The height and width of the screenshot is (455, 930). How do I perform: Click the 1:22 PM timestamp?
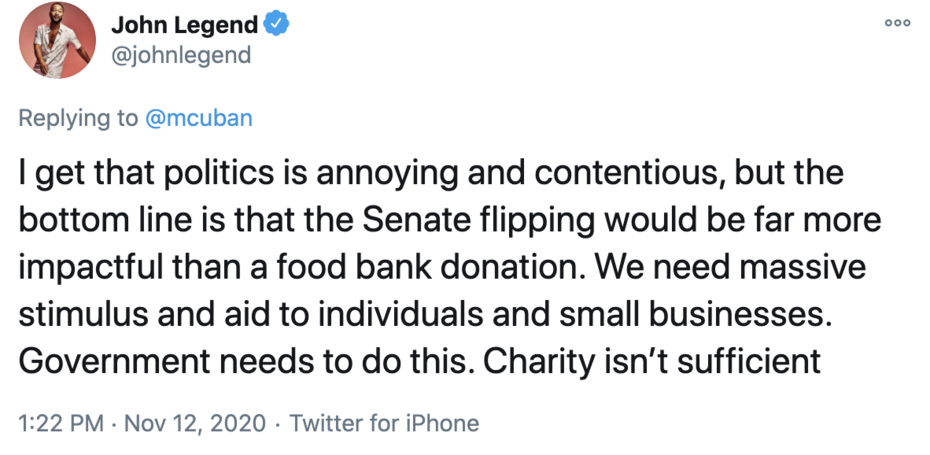(x=61, y=423)
